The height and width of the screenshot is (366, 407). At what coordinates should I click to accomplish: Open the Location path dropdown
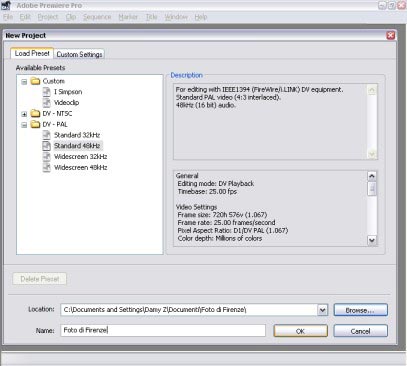pos(322,310)
